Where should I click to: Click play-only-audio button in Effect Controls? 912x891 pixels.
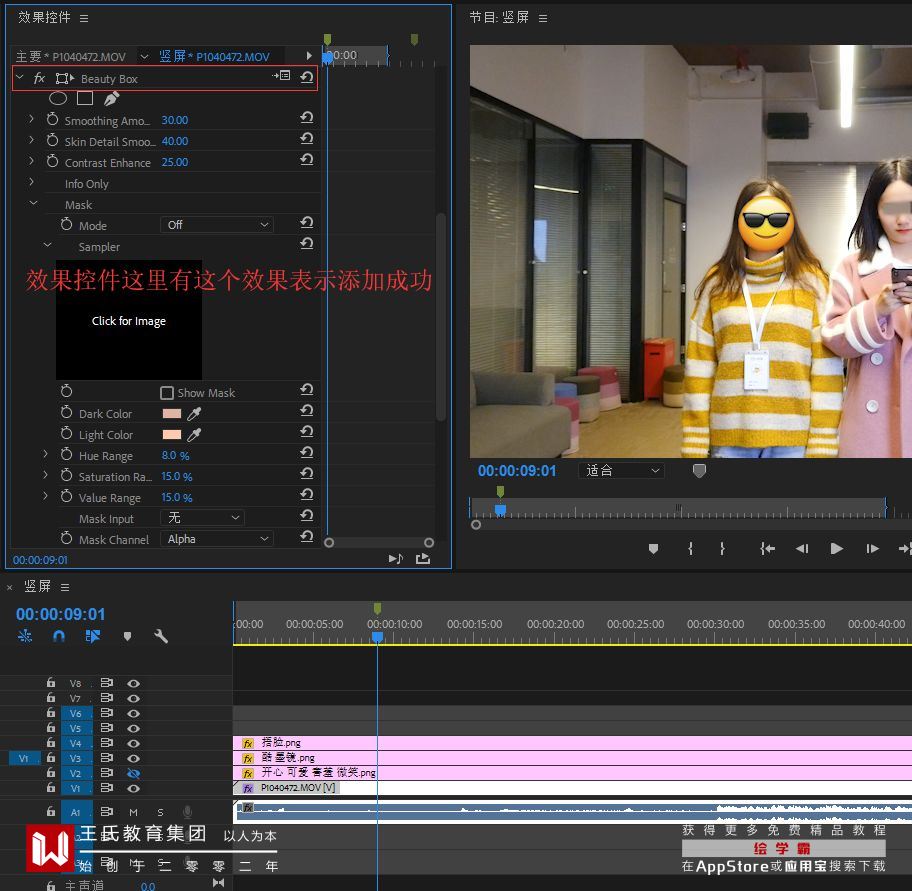pos(396,559)
